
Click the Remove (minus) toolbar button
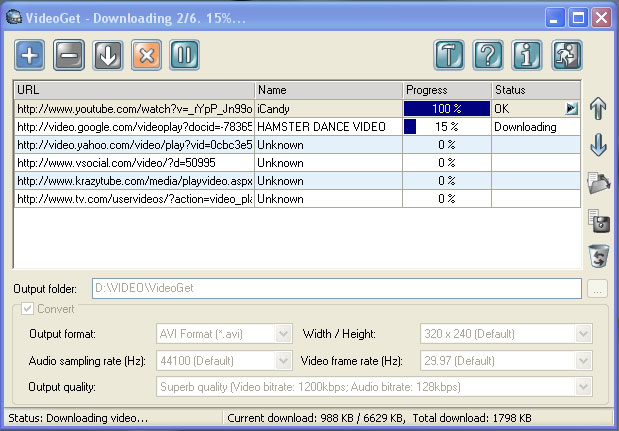click(68, 54)
